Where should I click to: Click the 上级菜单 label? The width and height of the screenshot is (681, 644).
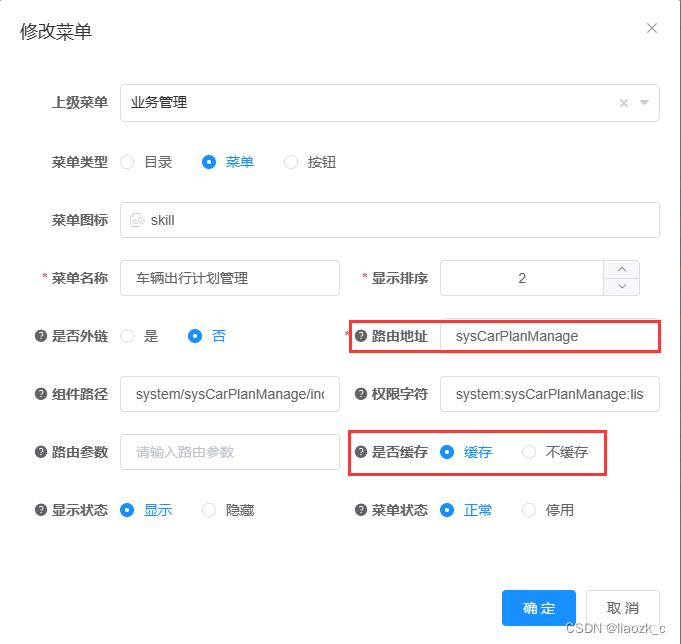click(x=80, y=103)
